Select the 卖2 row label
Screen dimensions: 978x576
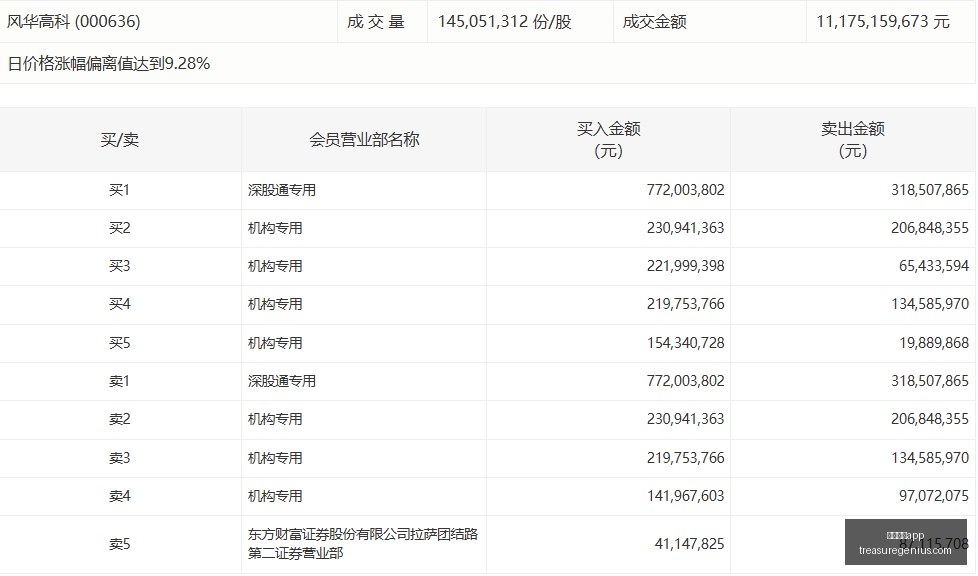click(x=120, y=419)
